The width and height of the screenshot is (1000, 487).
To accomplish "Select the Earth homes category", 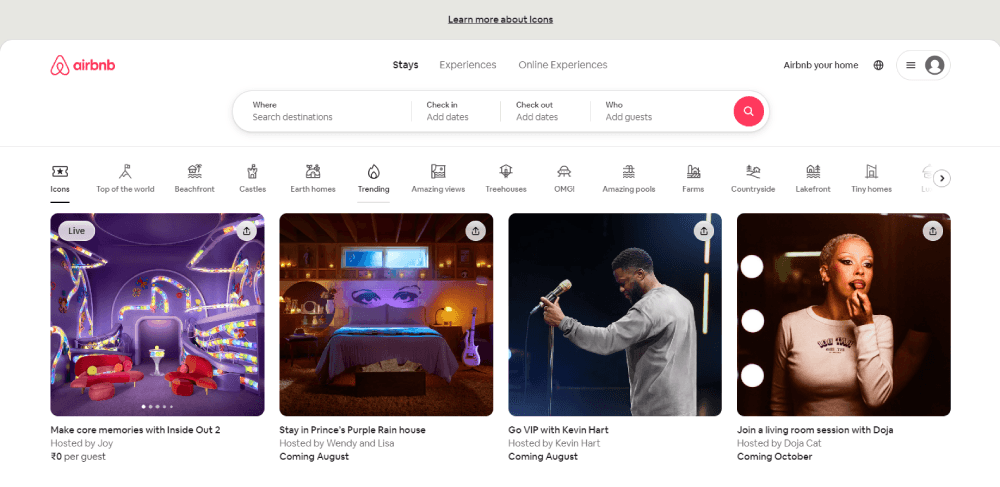I will click(312, 179).
